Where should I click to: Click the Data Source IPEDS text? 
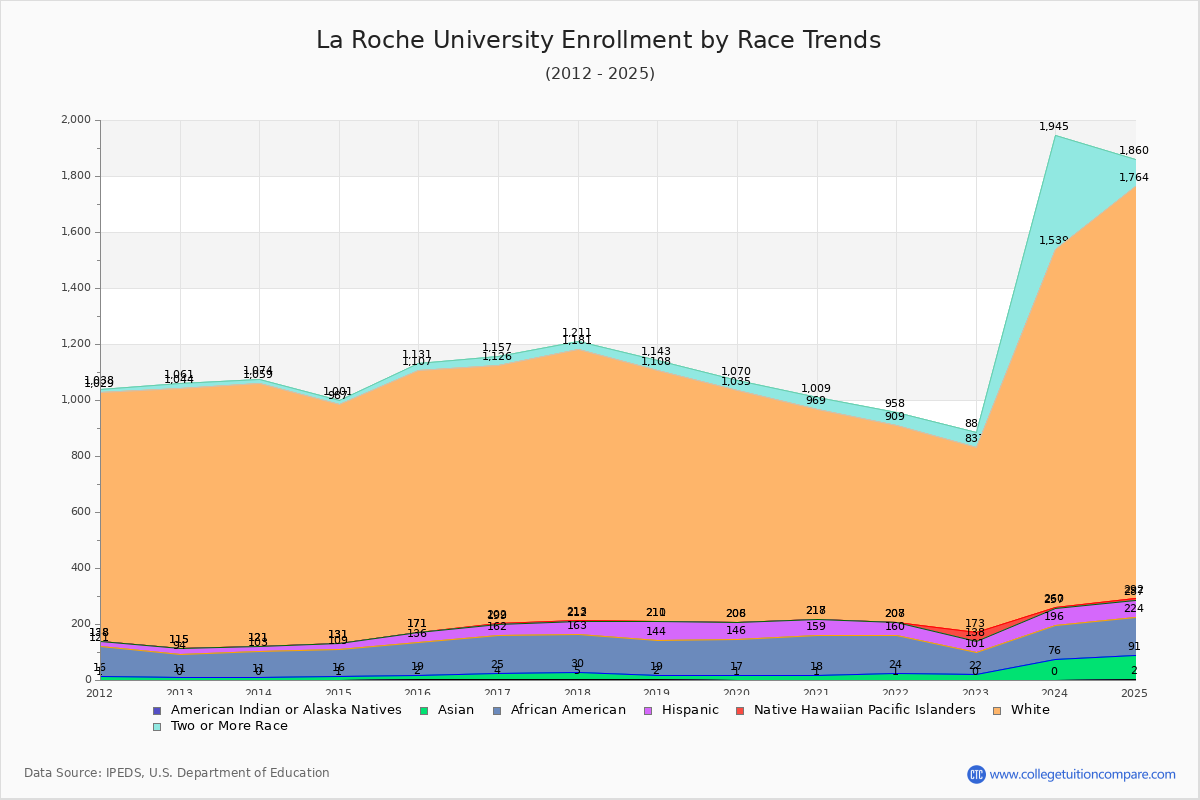tap(177, 773)
